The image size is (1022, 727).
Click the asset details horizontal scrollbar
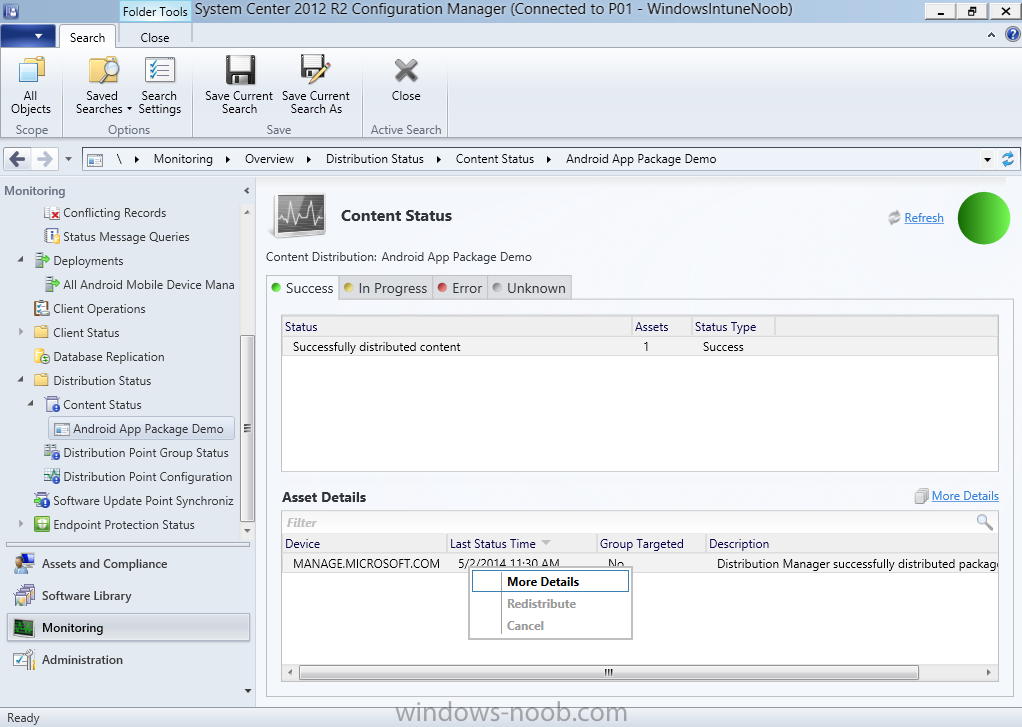609,672
